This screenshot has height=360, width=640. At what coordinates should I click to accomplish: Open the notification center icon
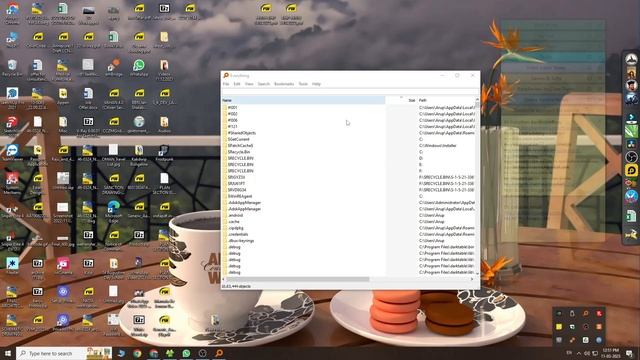(629, 353)
